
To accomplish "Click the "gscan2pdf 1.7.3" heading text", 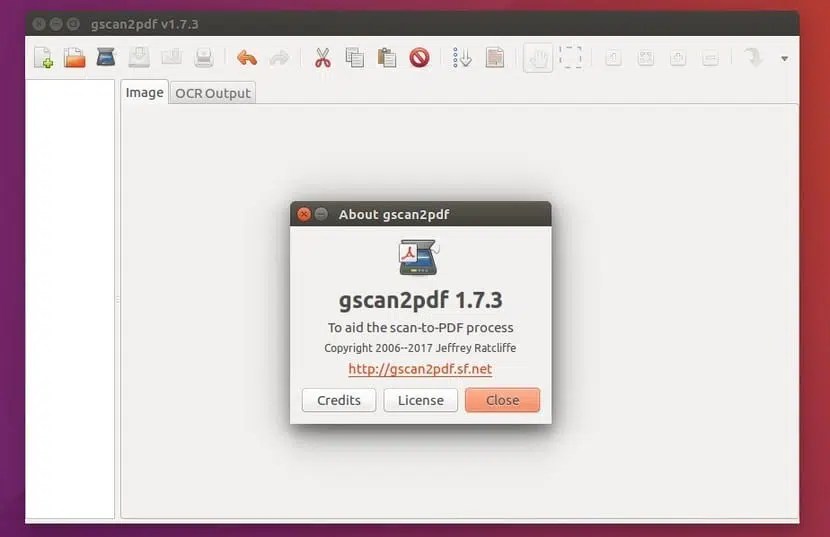I will (x=421, y=300).
